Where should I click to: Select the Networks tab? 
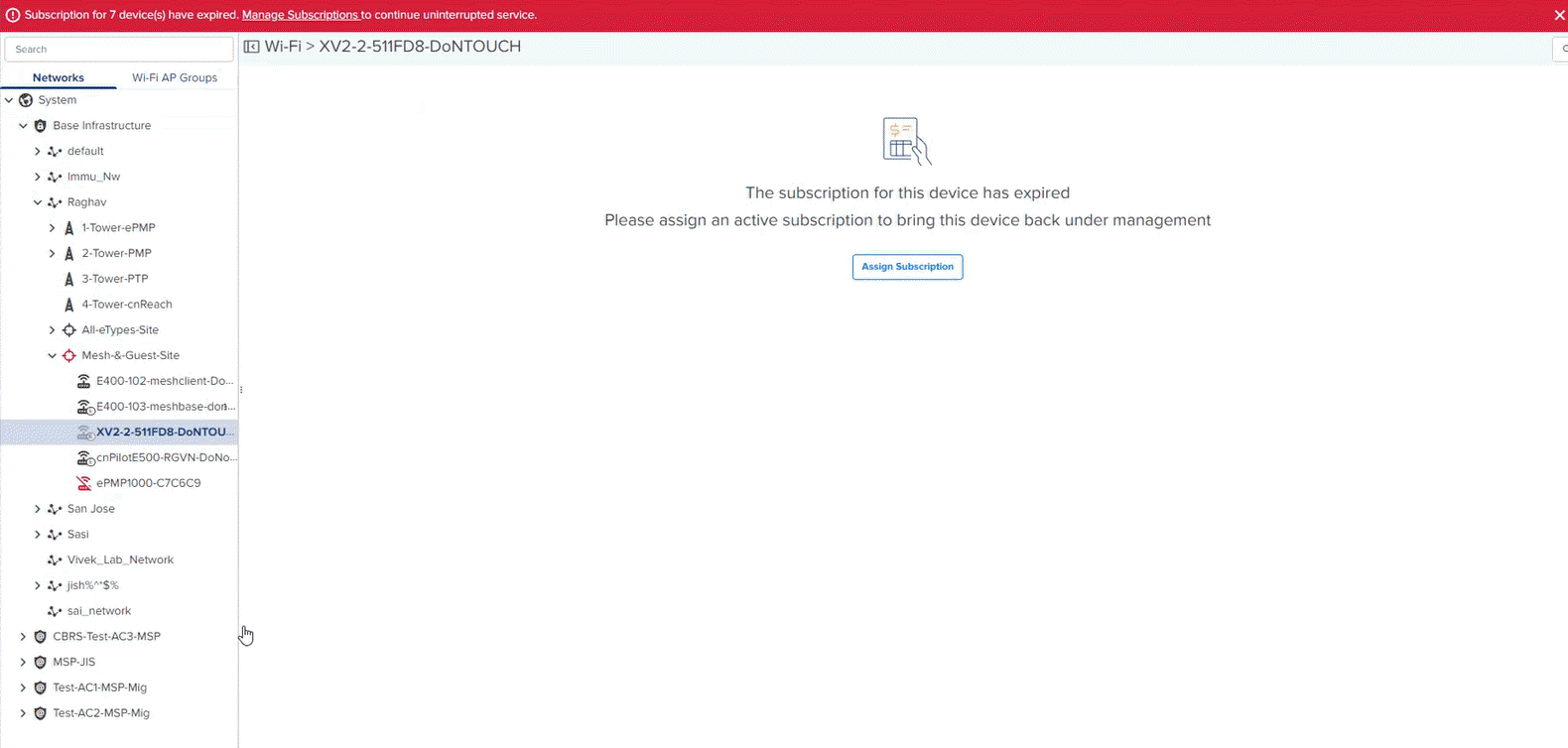point(59,77)
